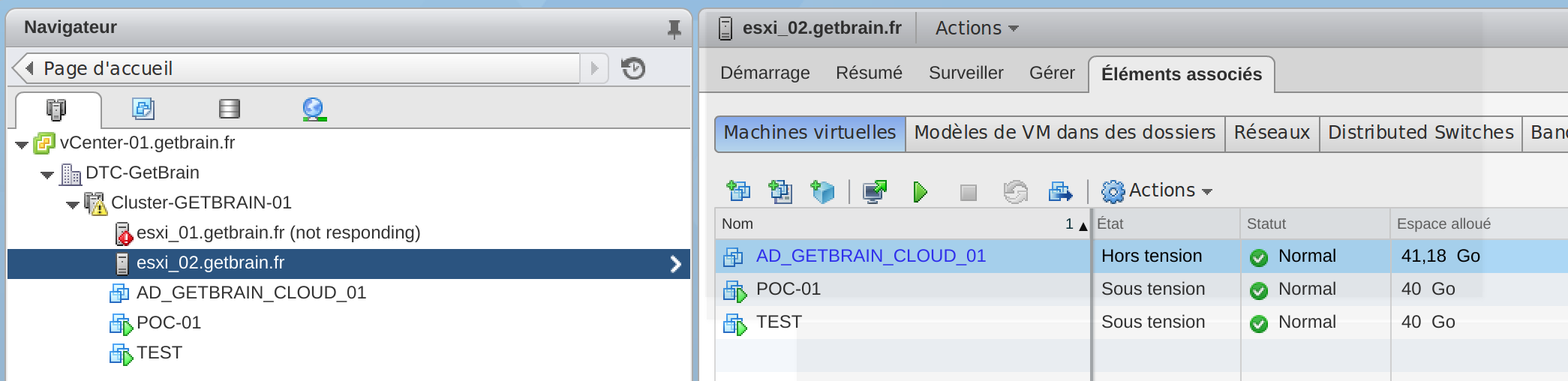This screenshot has height=381, width=1568.
Task: Collapse the vCenter-01.getbrain.fr node
Action: (x=22, y=144)
